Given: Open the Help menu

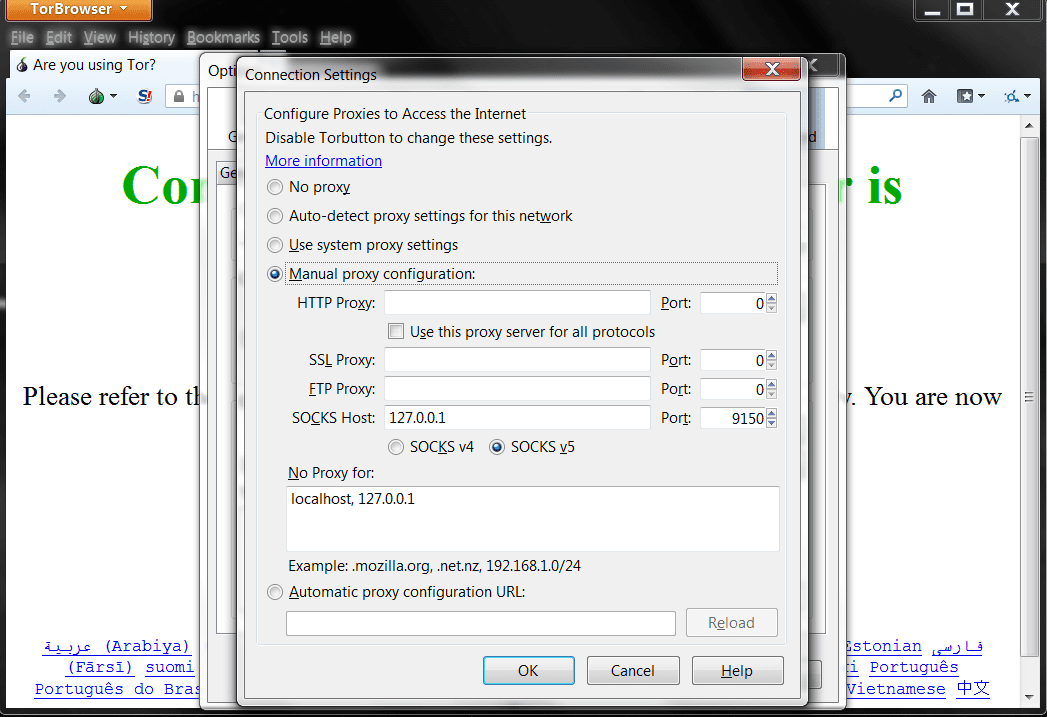Looking at the screenshot, I should tap(335, 37).
